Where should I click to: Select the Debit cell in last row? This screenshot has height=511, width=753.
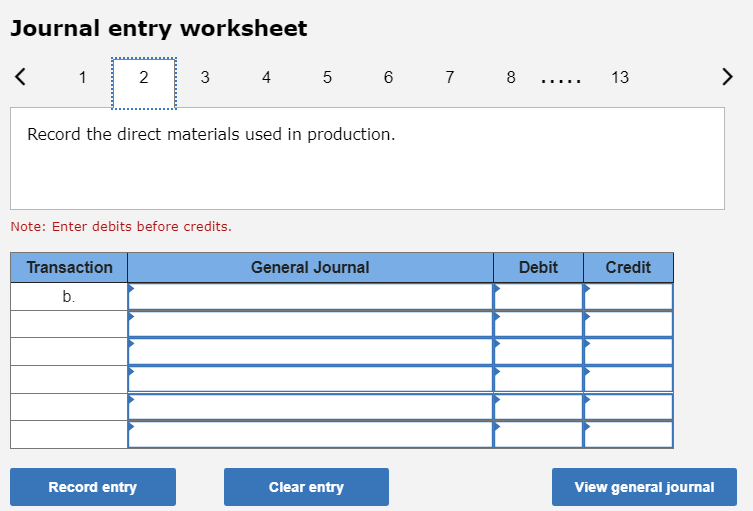tap(538, 435)
